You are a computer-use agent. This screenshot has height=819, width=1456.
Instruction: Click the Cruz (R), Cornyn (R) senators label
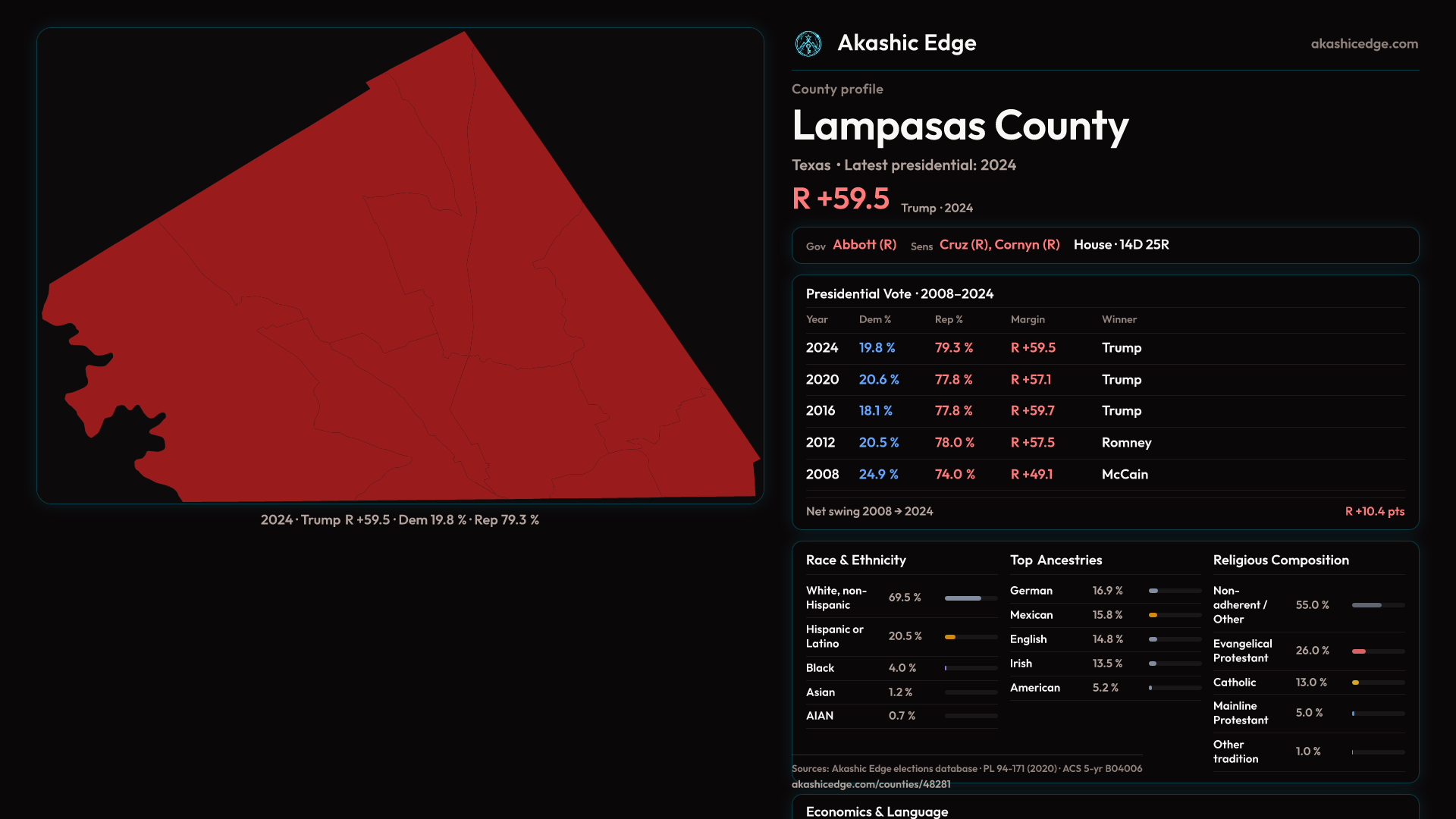pyautogui.click(x=999, y=245)
